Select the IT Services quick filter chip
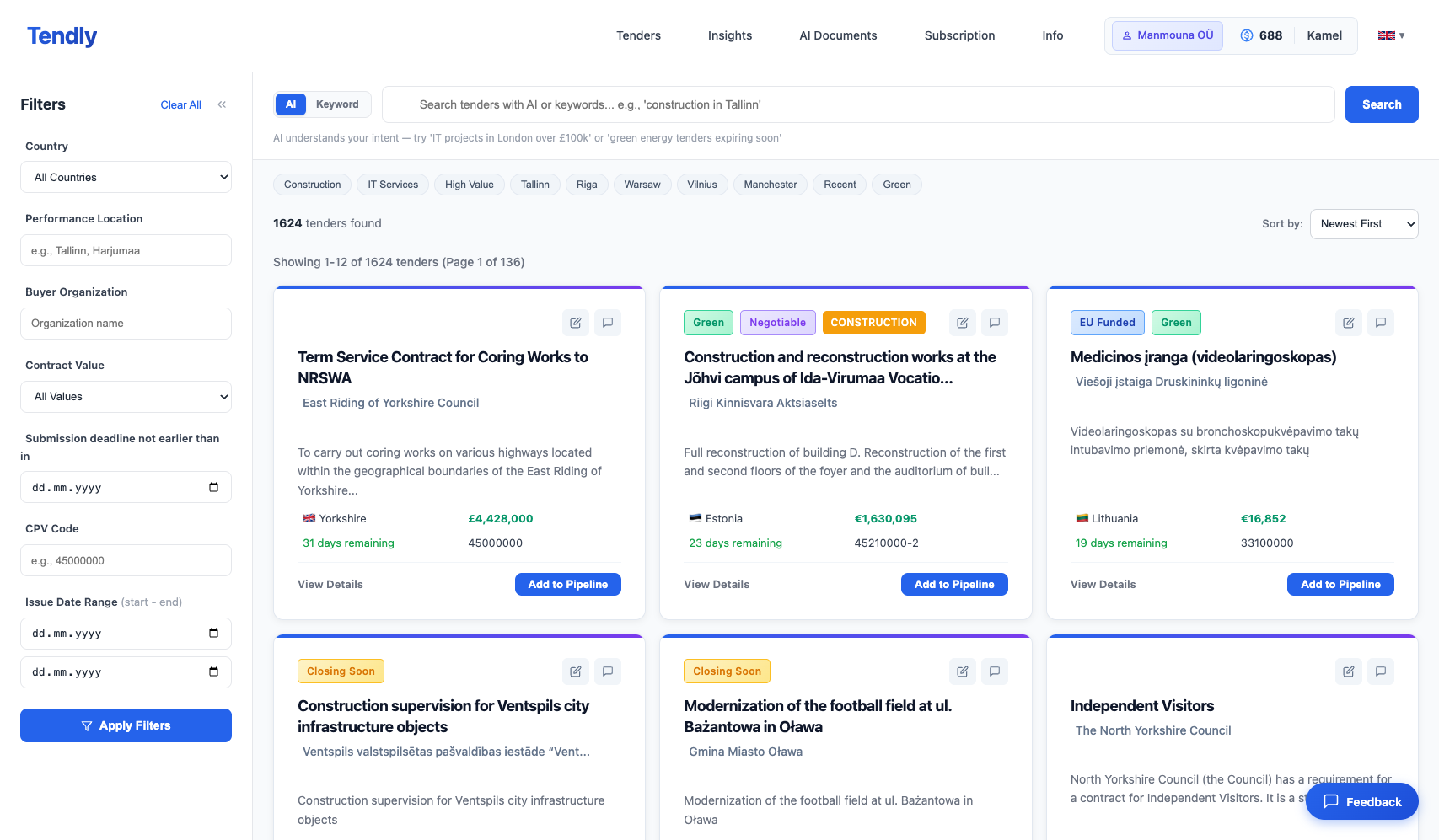Viewport: 1439px width, 840px height. 393,185
